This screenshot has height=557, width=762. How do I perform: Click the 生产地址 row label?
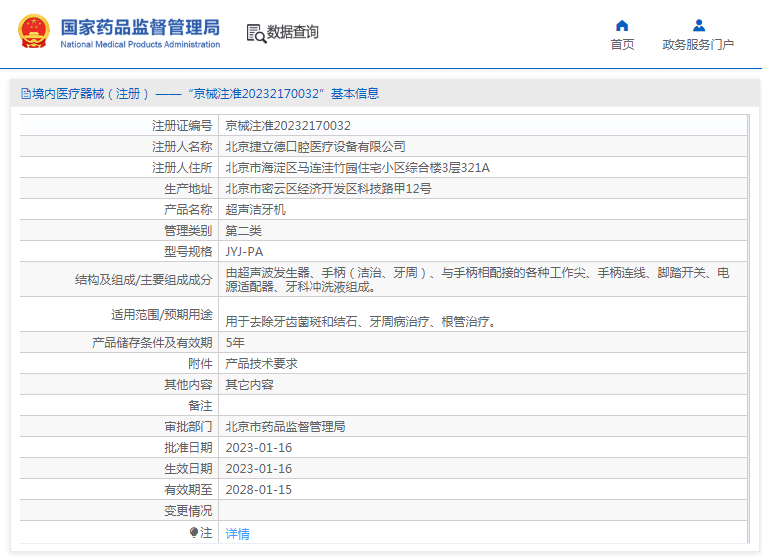(x=188, y=189)
